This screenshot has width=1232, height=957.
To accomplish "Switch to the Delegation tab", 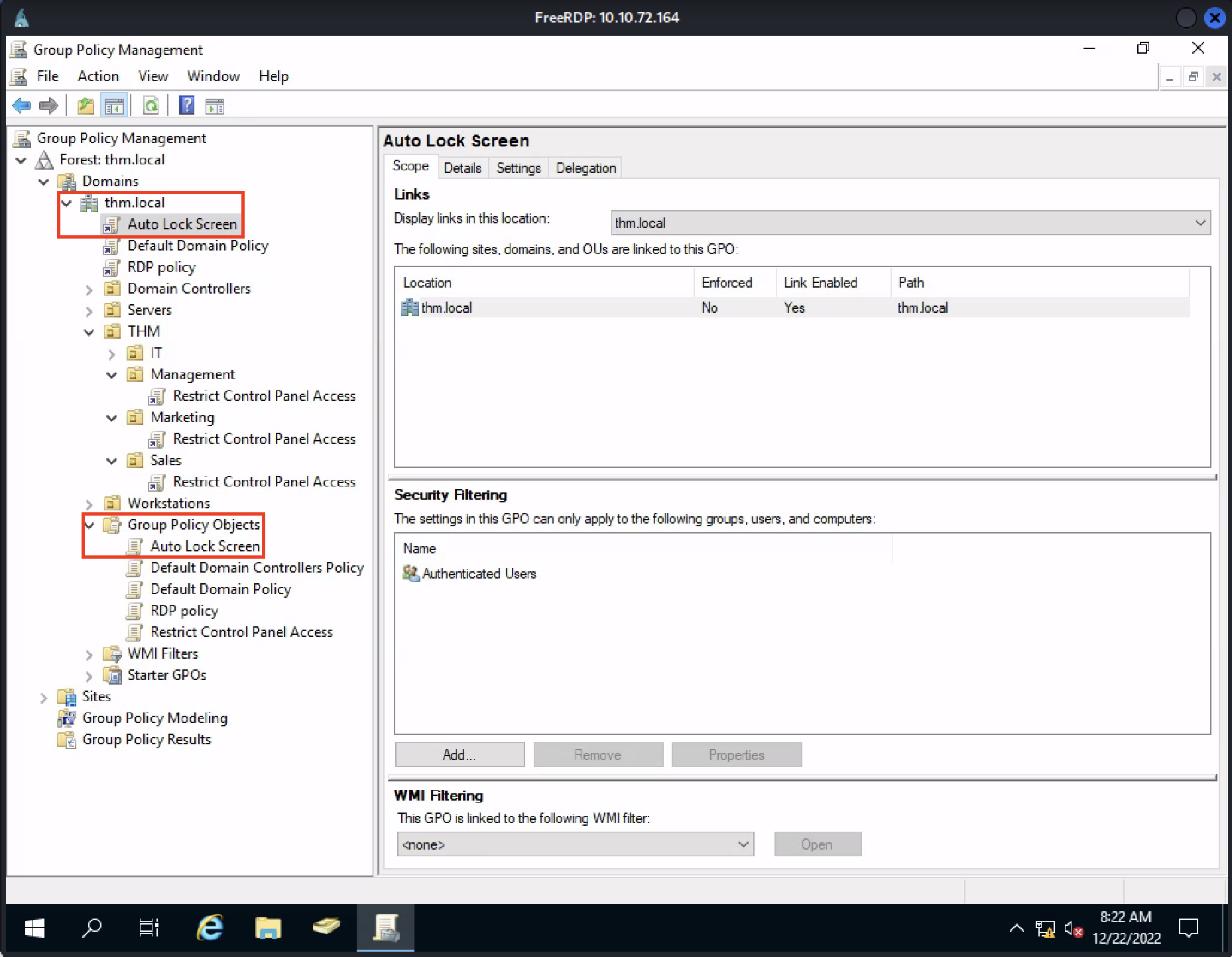I will click(586, 168).
